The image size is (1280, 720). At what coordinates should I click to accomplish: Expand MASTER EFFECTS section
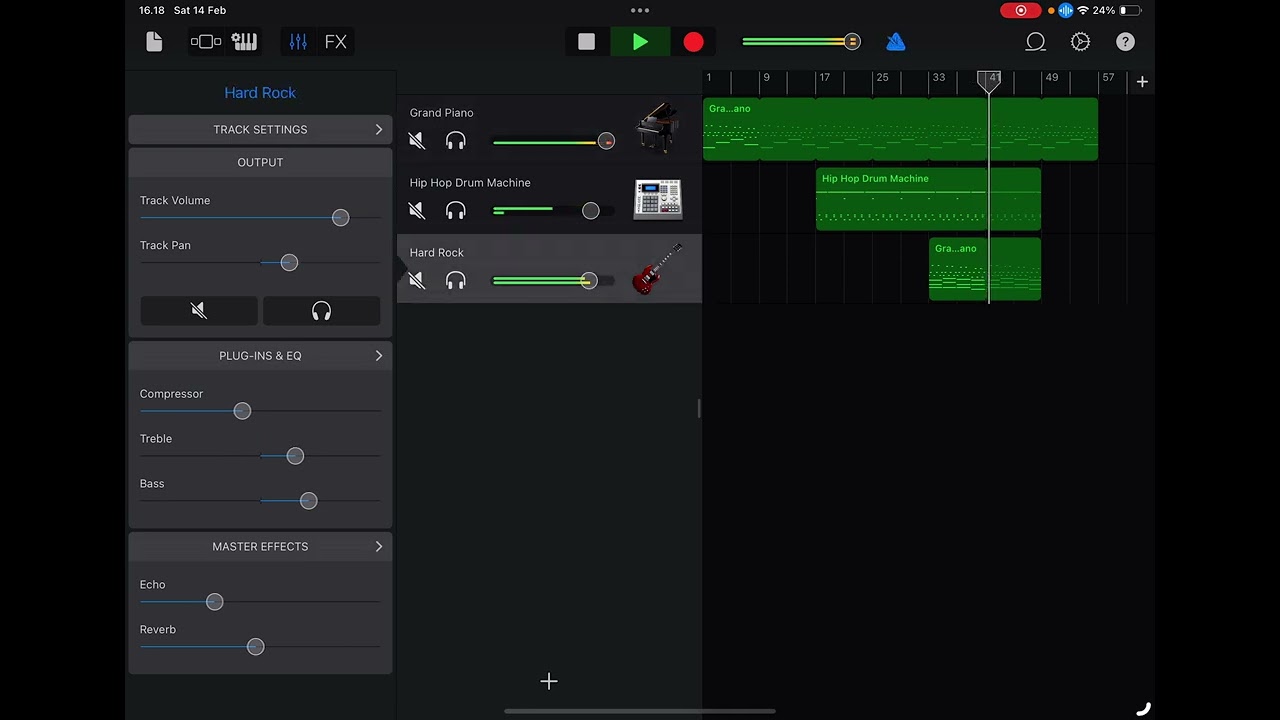click(260, 547)
